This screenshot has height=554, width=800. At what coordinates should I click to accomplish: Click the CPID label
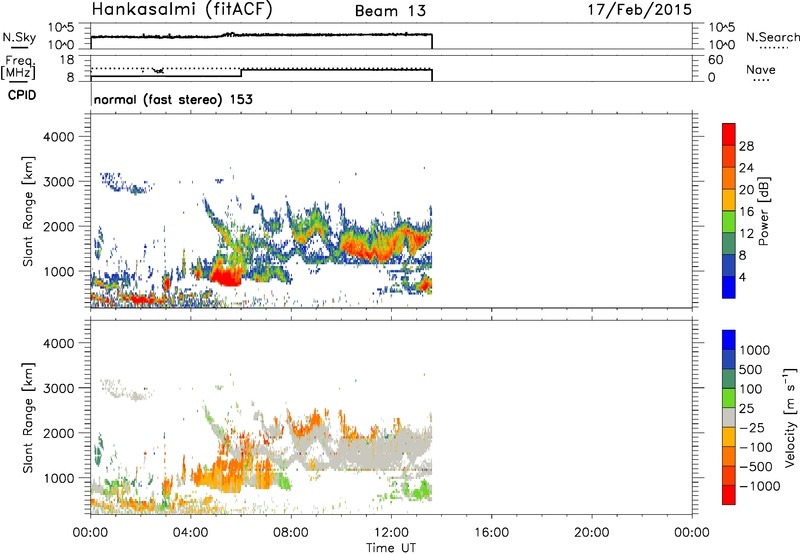22,95
